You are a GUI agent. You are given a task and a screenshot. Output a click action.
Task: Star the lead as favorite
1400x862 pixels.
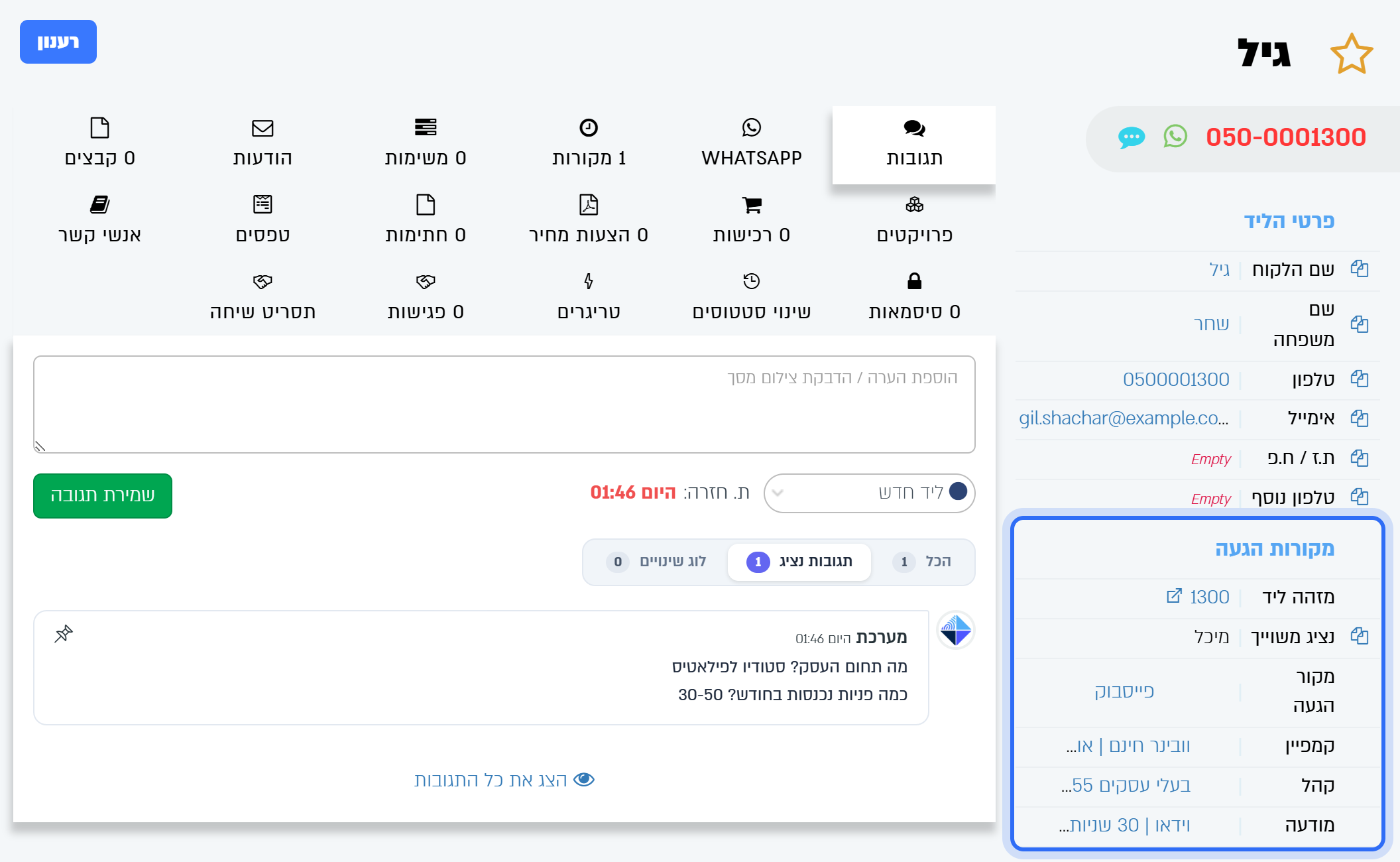[1351, 54]
